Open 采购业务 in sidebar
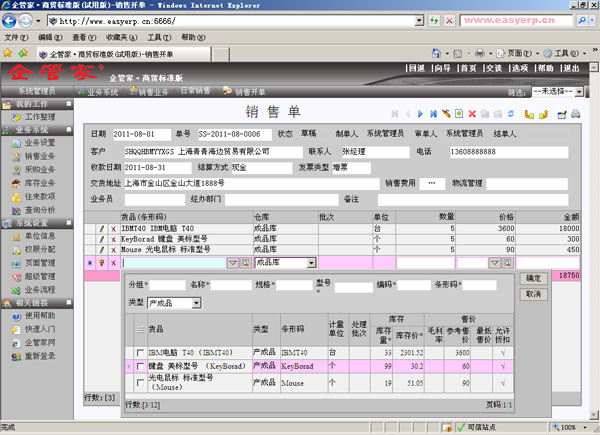This screenshot has height=435, width=600. pyautogui.click(x=40, y=169)
